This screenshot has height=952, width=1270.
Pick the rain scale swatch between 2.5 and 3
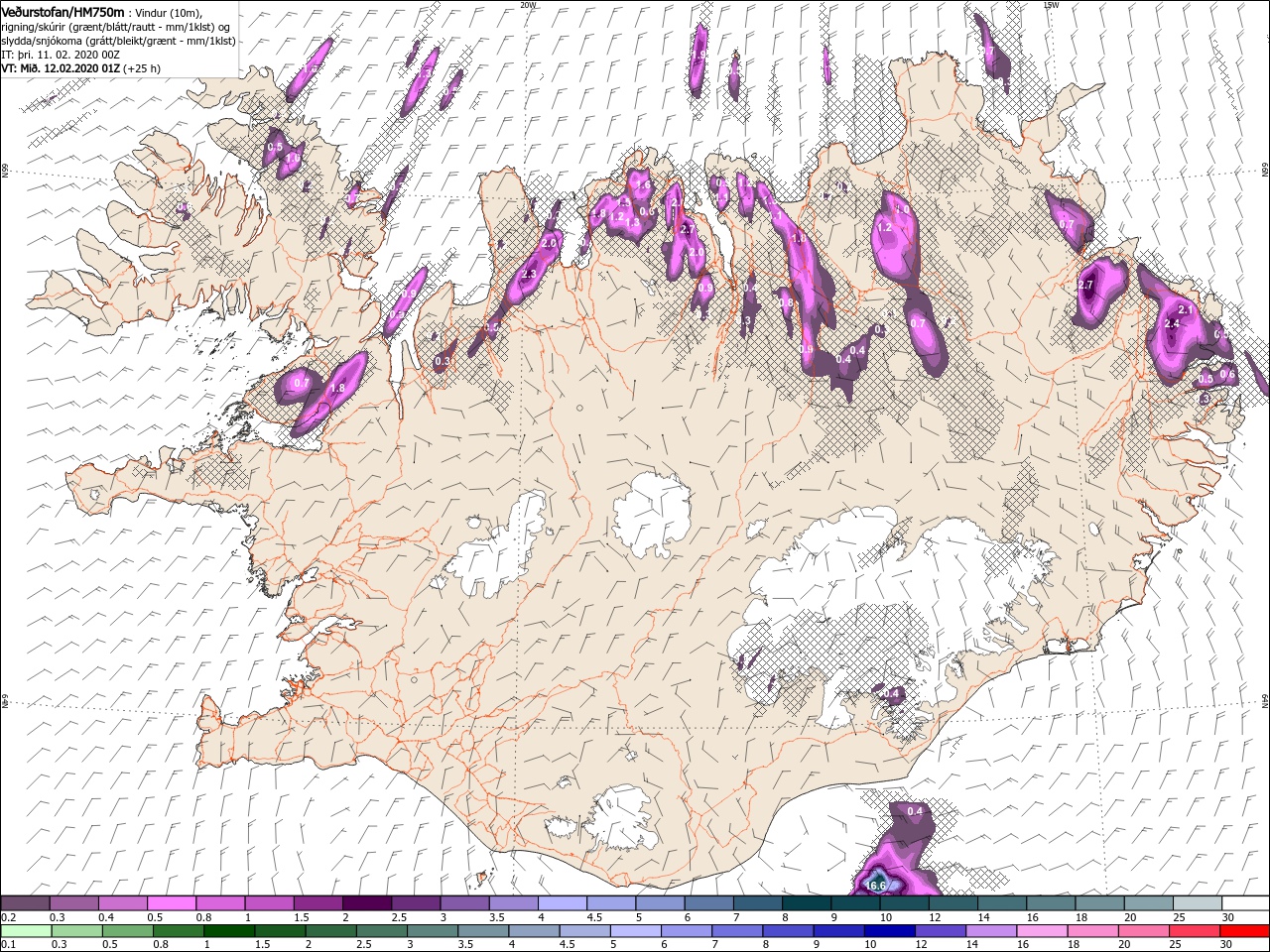381,931
